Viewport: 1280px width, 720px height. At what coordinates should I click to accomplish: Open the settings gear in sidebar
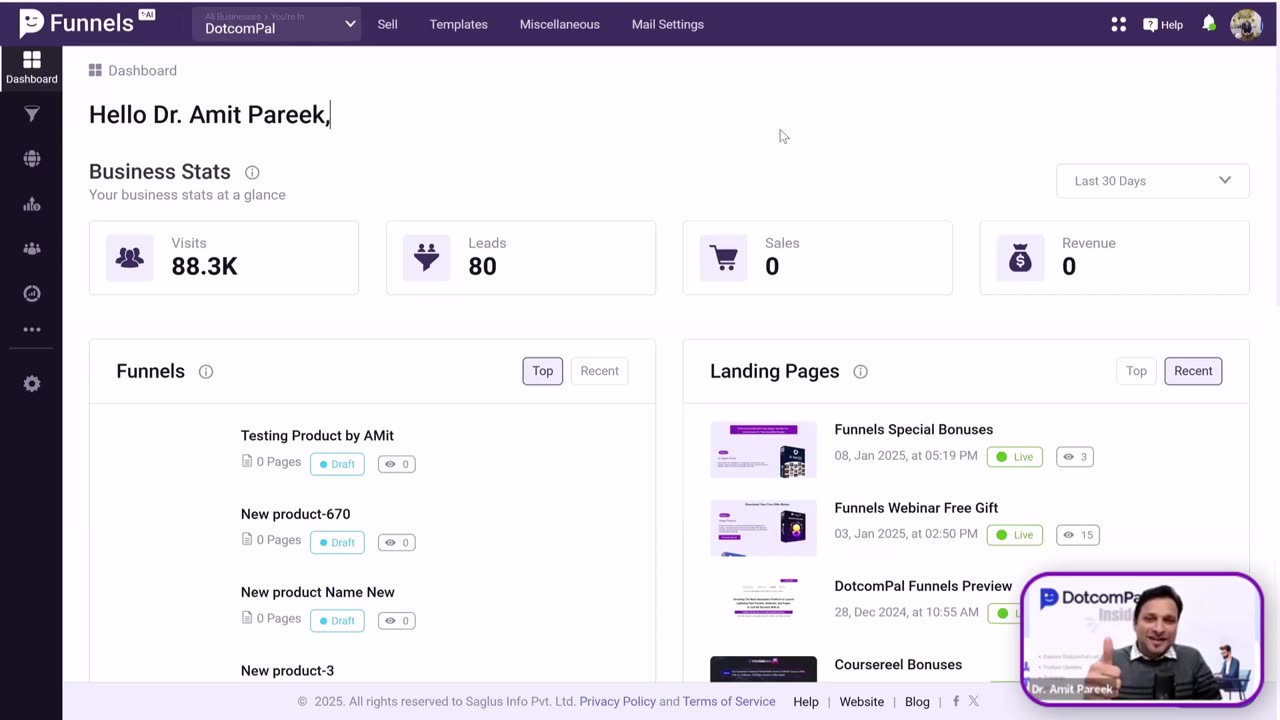click(x=32, y=384)
